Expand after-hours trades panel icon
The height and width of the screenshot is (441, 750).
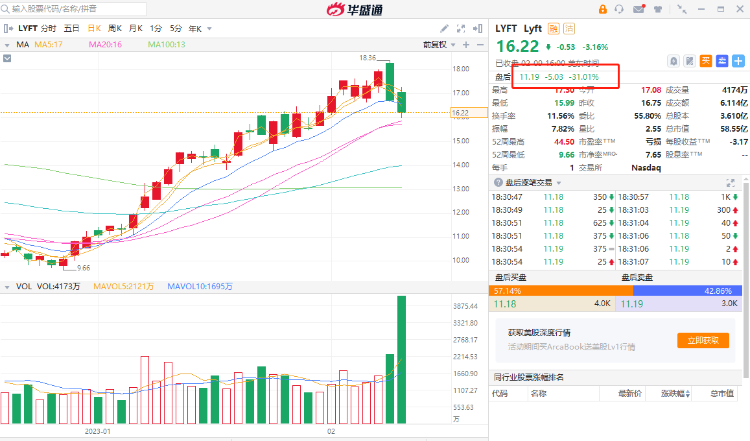730,183
